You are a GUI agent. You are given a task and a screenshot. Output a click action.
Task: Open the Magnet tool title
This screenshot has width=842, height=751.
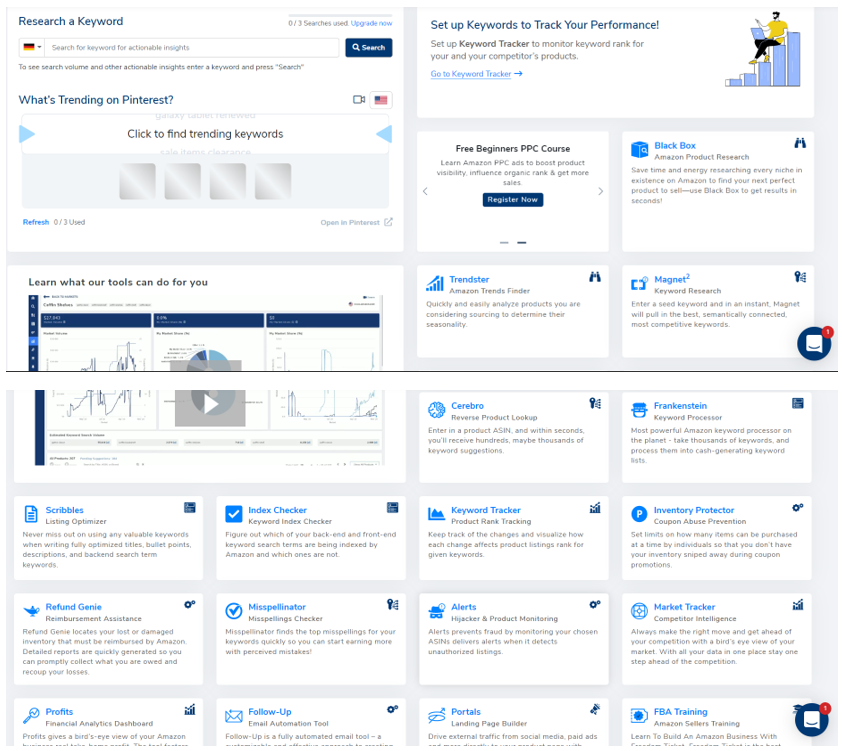[672, 279]
